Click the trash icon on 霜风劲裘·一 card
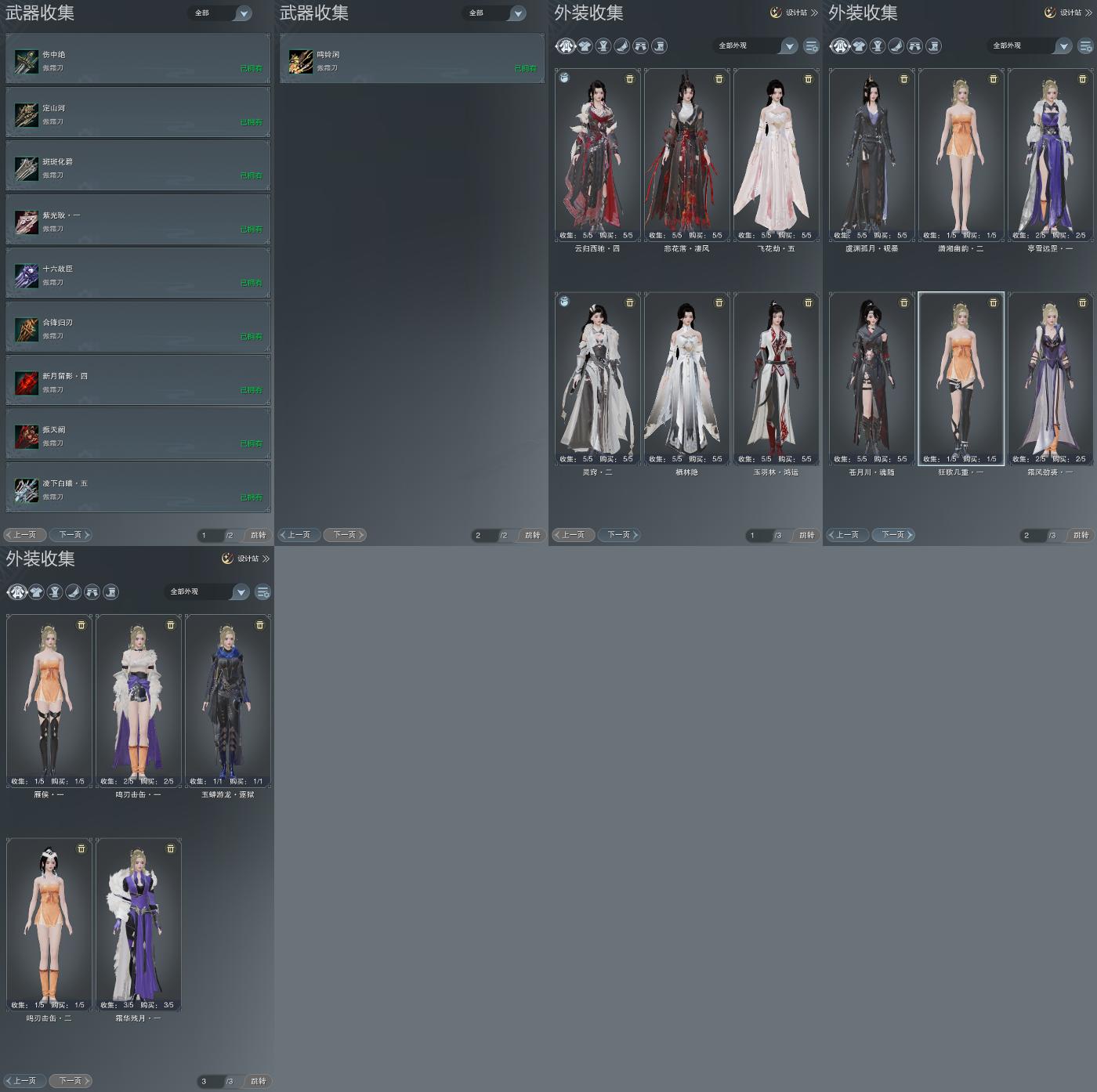 [1083, 302]
